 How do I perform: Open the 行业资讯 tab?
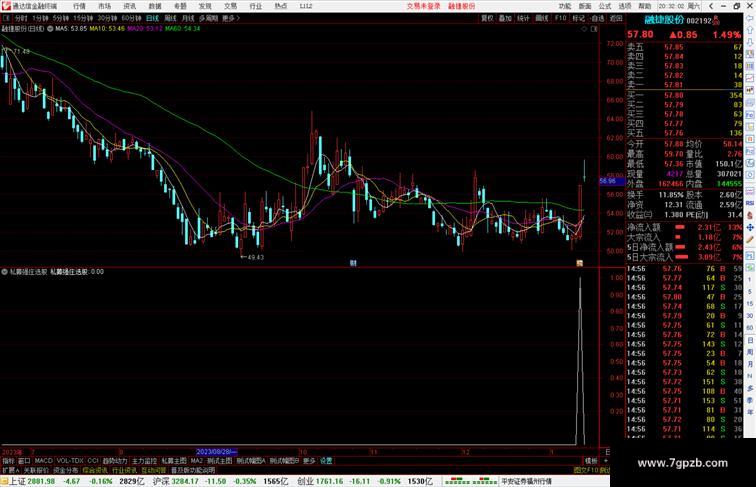click(x=124, y=470)
